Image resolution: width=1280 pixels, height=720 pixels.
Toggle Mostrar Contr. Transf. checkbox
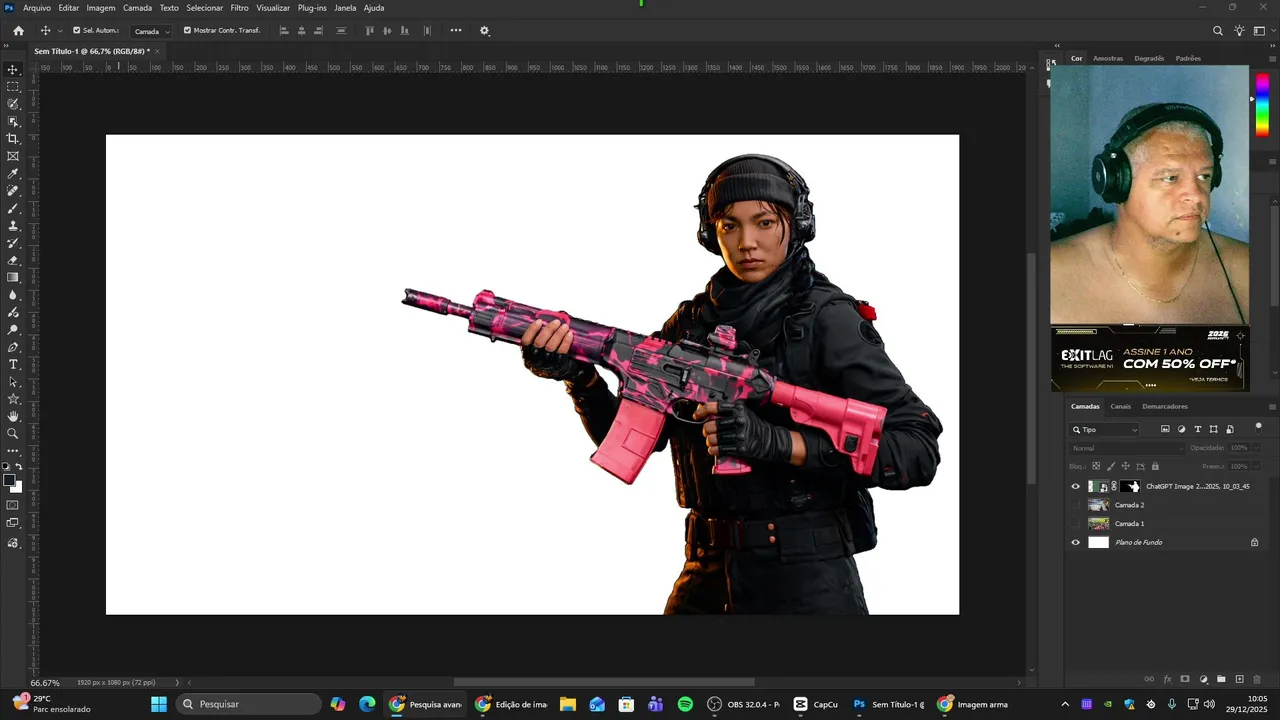187,30
